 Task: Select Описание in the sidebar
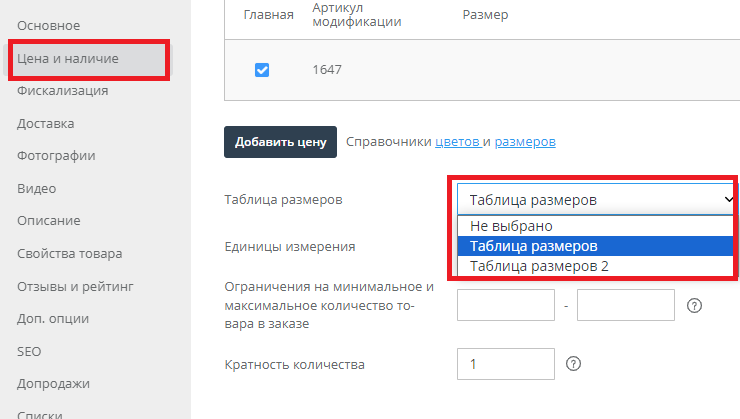[48, 221]
